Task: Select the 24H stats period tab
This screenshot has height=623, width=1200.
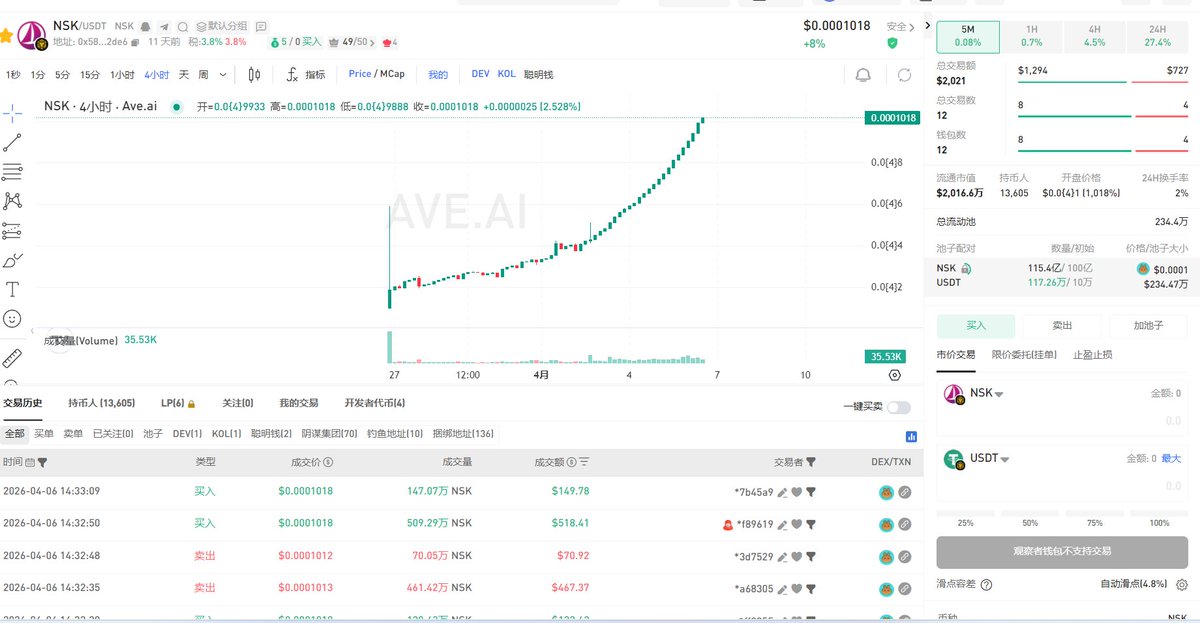Action: (1158, 36)
